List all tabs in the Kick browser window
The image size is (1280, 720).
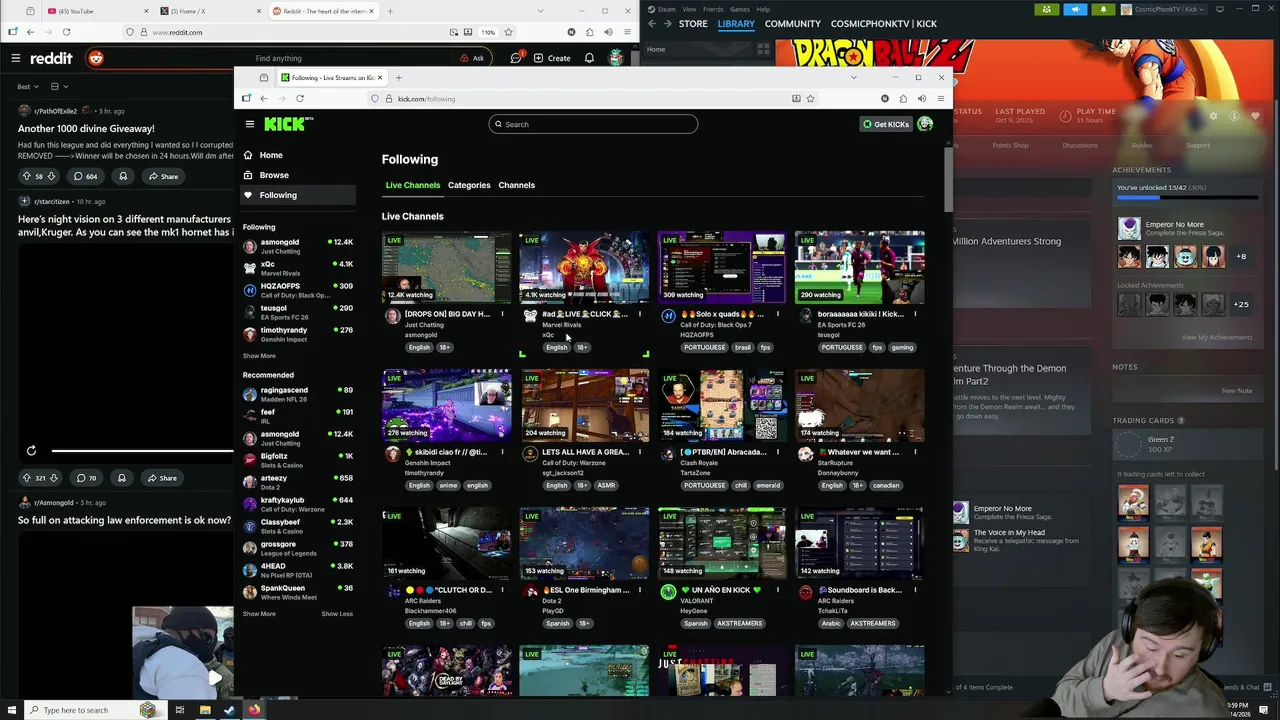[x=853, y=77]
